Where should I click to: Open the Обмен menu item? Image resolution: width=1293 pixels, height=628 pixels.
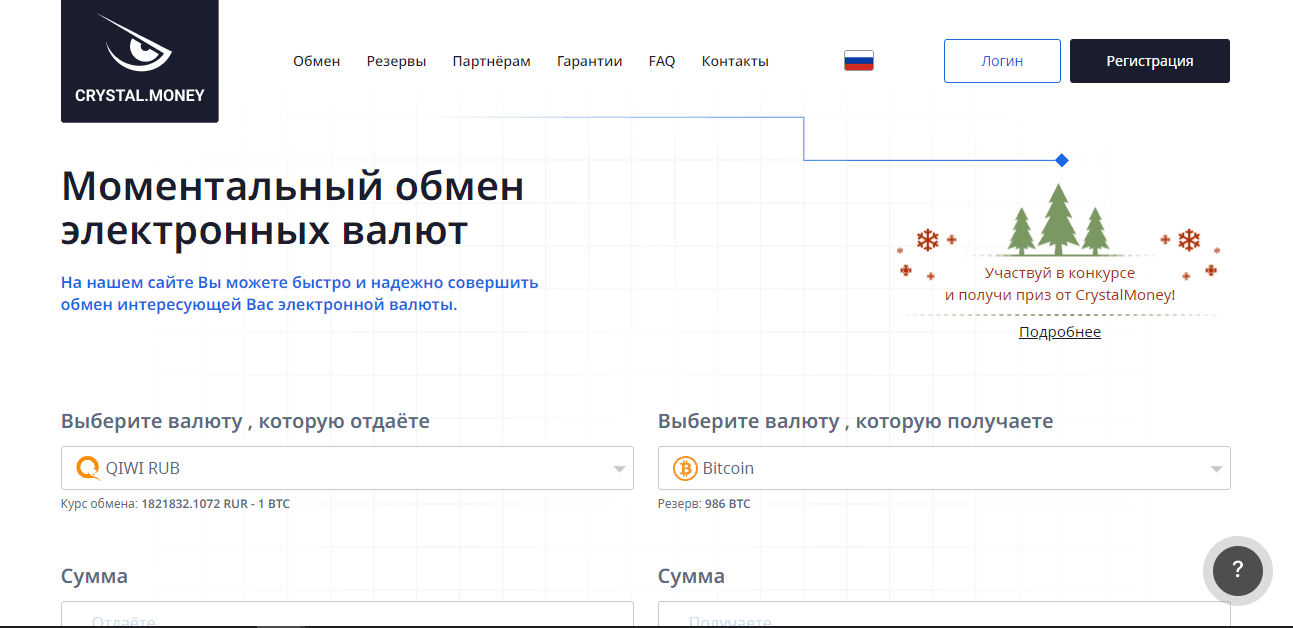coord(316,60)
